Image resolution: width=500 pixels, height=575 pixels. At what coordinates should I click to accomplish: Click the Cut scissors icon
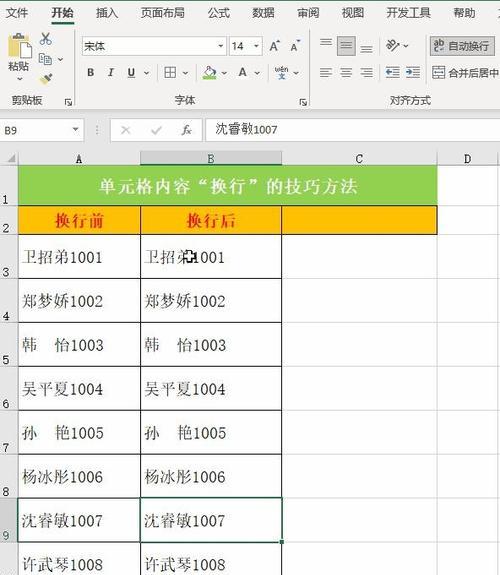[x=45, y=39]
